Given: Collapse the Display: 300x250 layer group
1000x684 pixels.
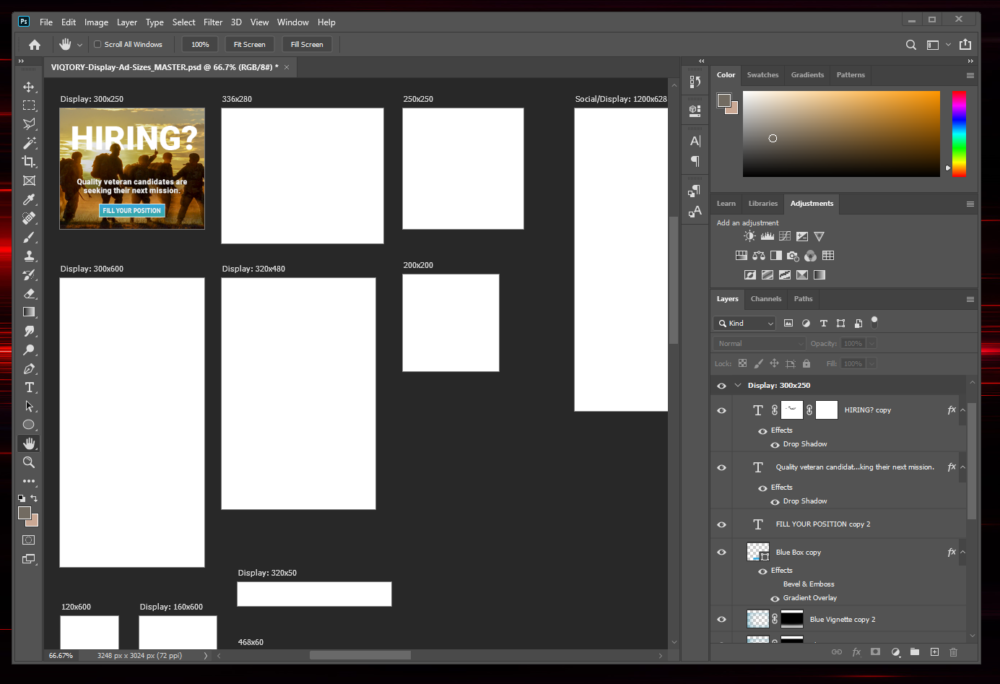Looking at the screenshot, I should tap(739, 385).
